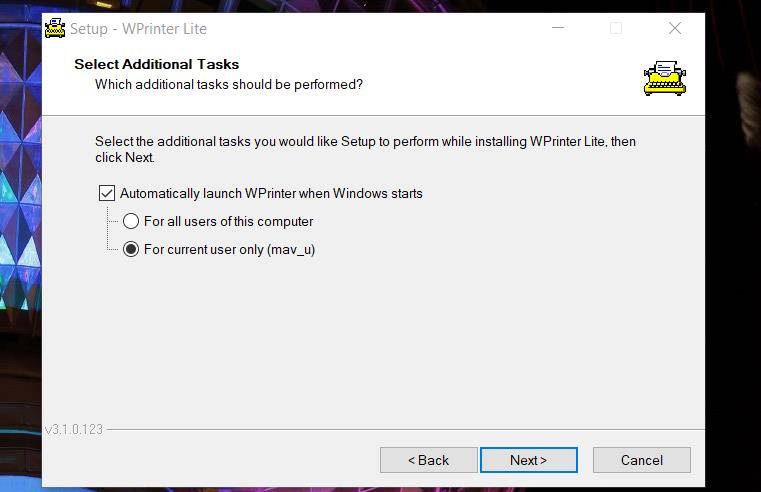The width and height of the screenshot is (761, 492).
Task: Click the 'Setup - WPrinter Lite' title text
Action: (138, 29)
